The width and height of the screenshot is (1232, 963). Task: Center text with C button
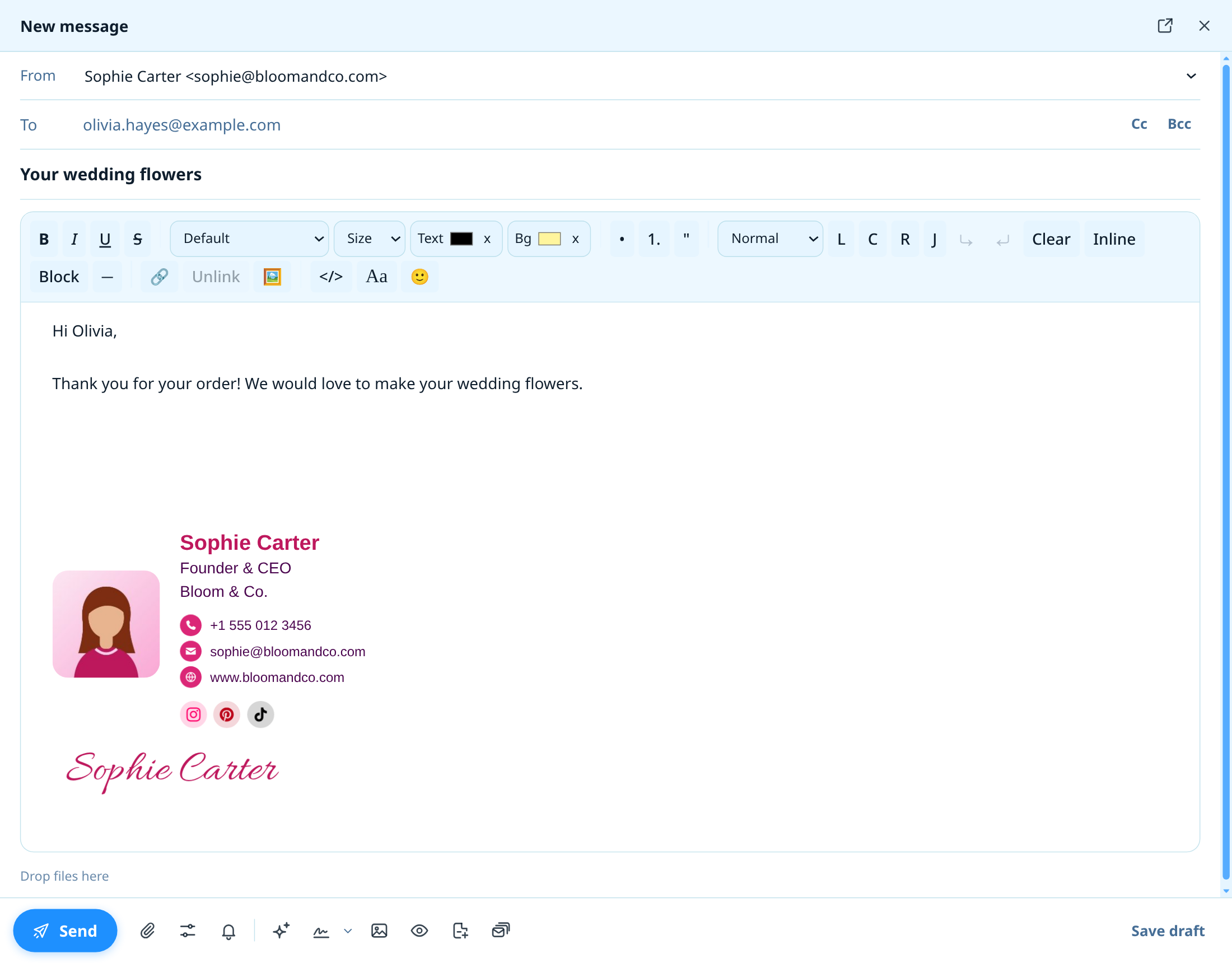point(872,239)
